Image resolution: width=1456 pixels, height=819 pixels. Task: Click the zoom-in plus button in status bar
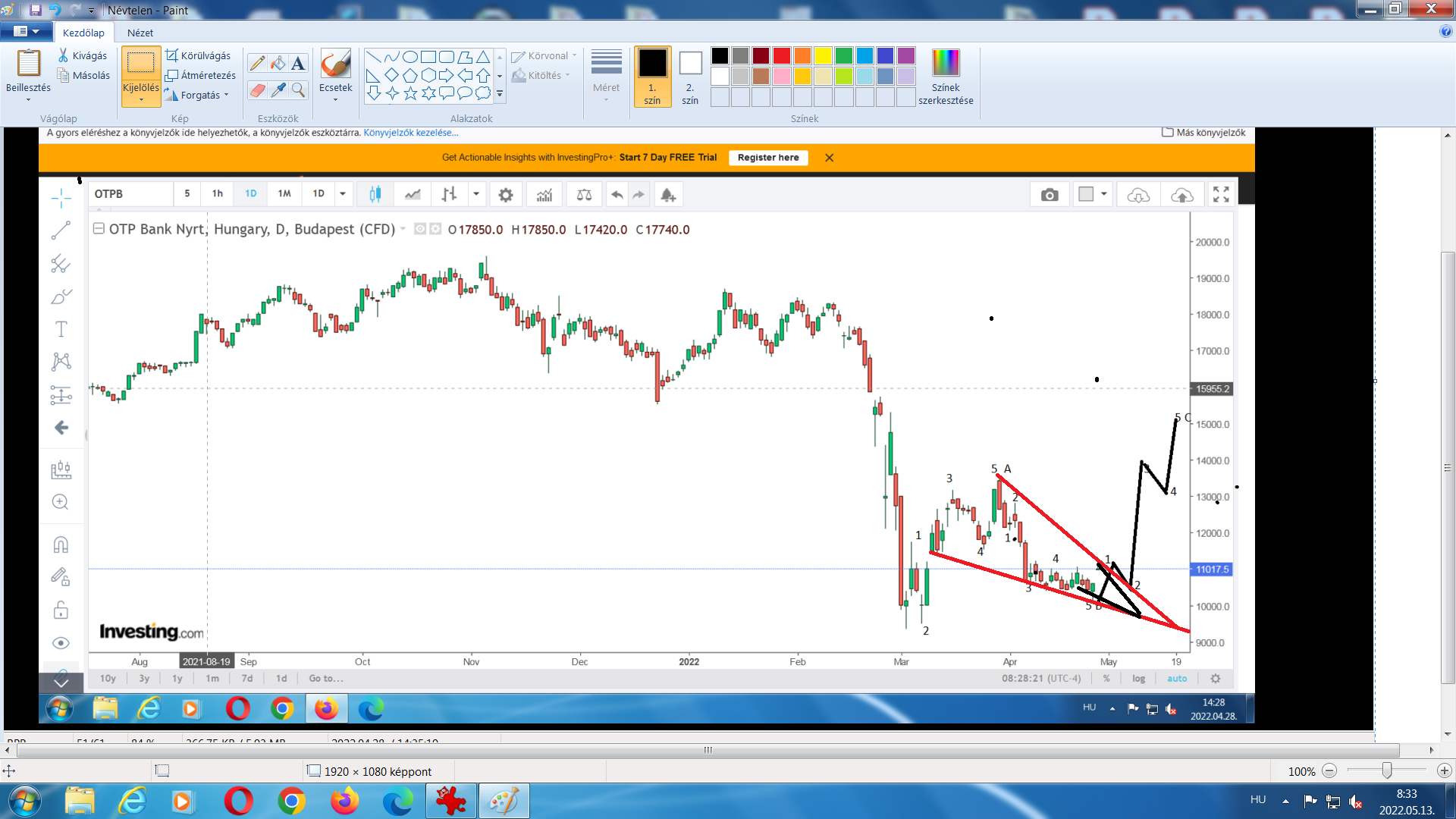pos(1444,770)
